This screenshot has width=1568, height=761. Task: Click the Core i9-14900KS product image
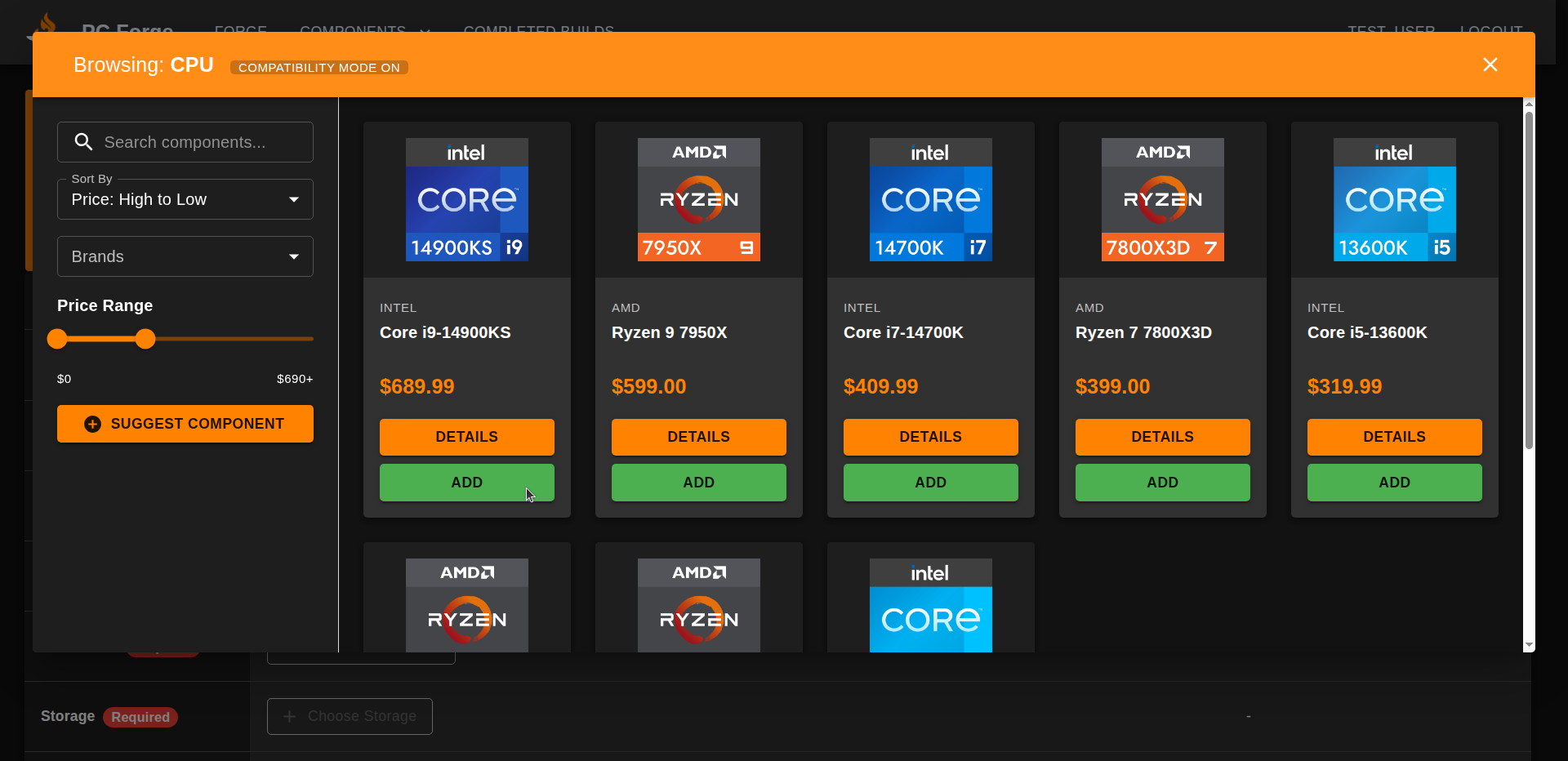(466, 199)
